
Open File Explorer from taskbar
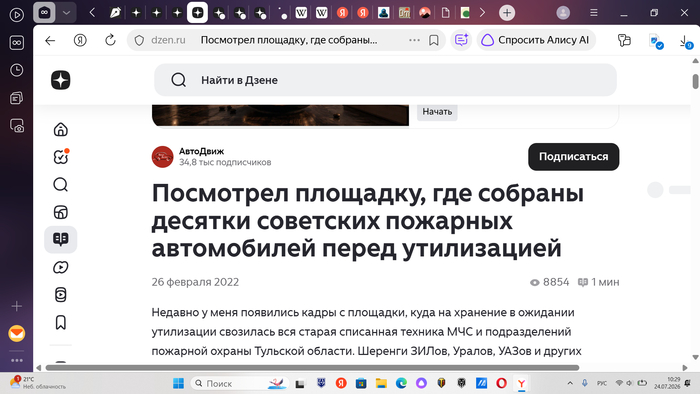click(381, 383)
